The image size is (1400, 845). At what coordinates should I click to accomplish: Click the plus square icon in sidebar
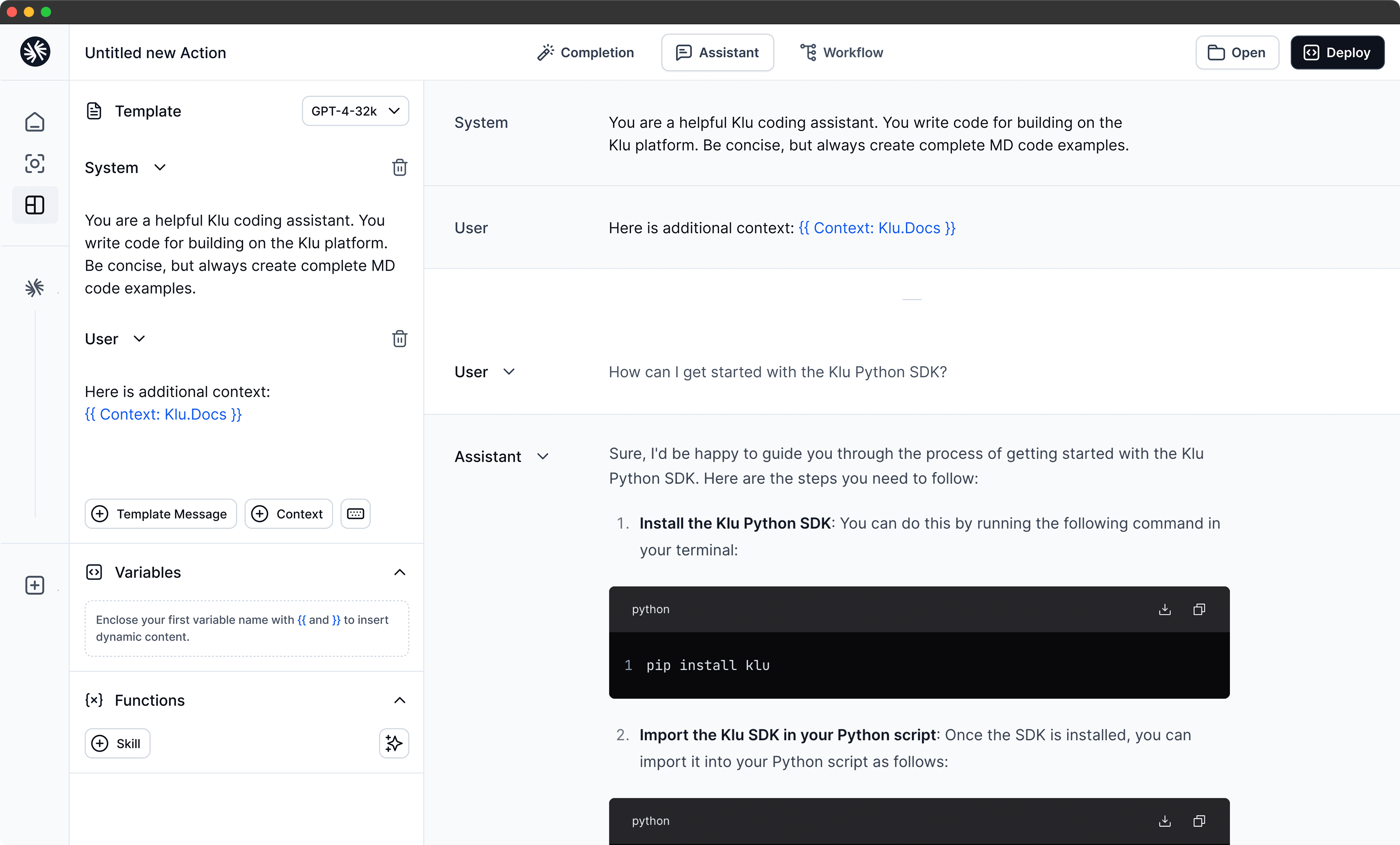click(34, 585)
